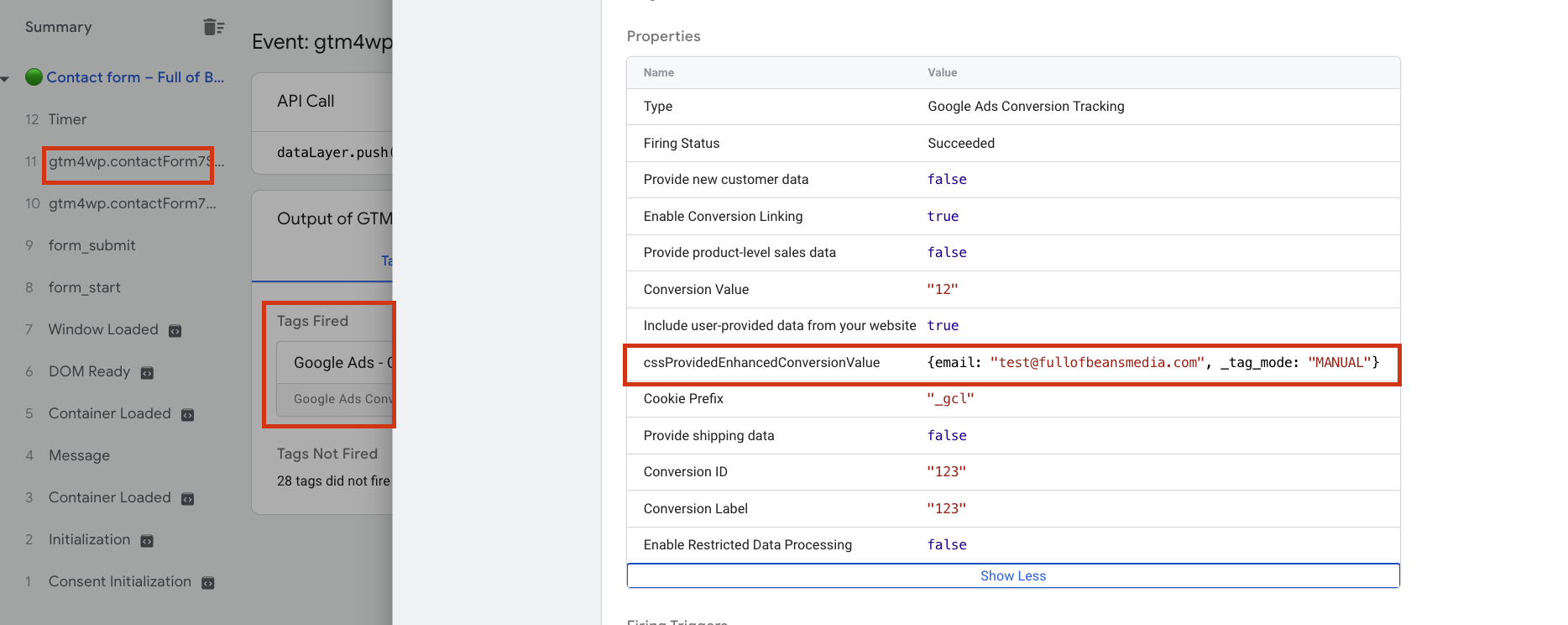Click the Event: gtm4wp heading
This screenshot has width=1568, height=625.
[x=322, y=42]
